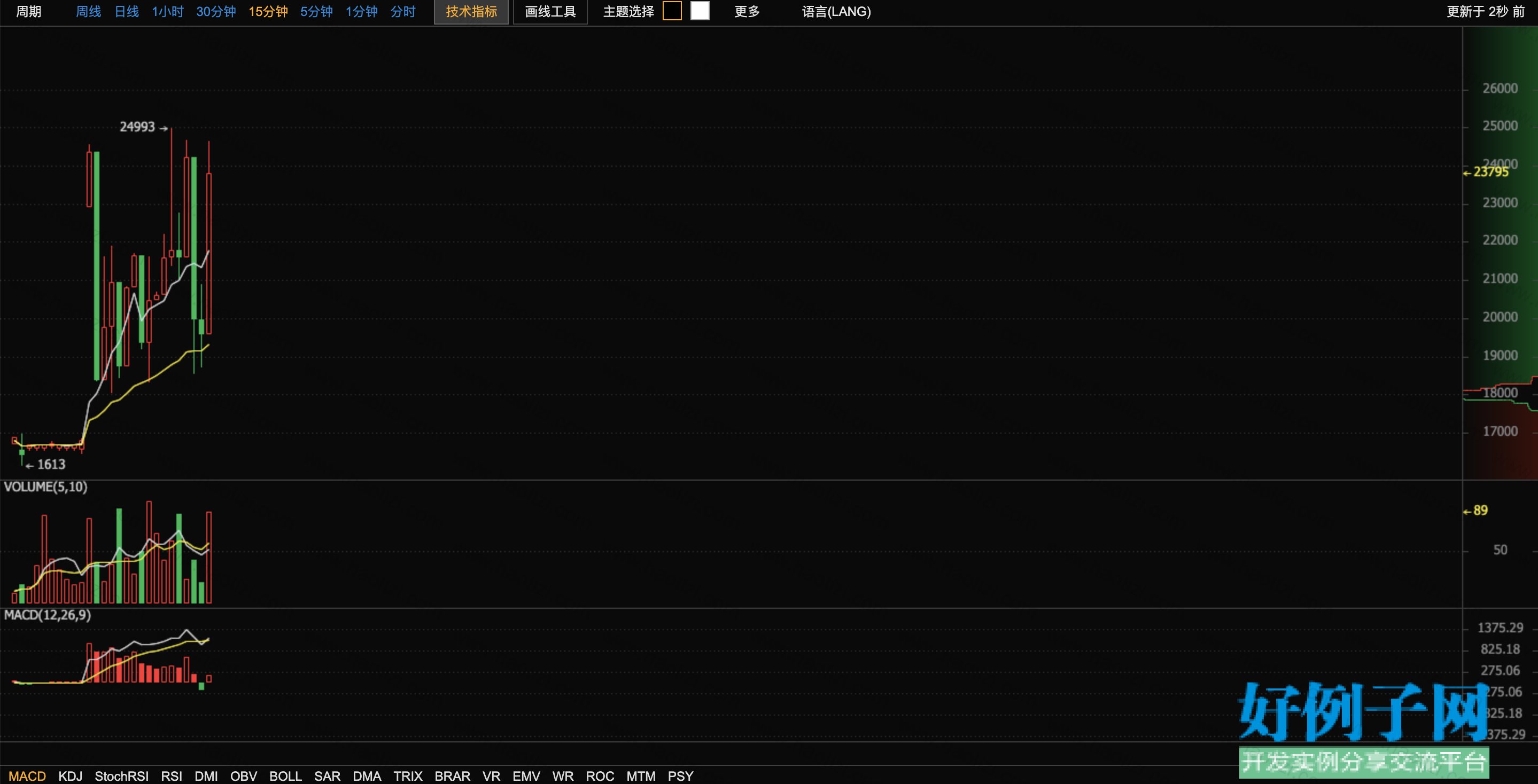The image size is (1538, 784).
Task: Click the MACD(12,26,9) panel label
Action: tap(48, 615)
